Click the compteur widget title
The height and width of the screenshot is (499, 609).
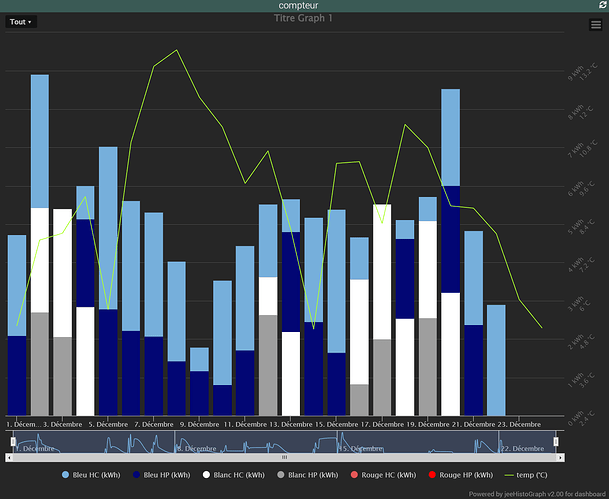[x=298, y=5]
